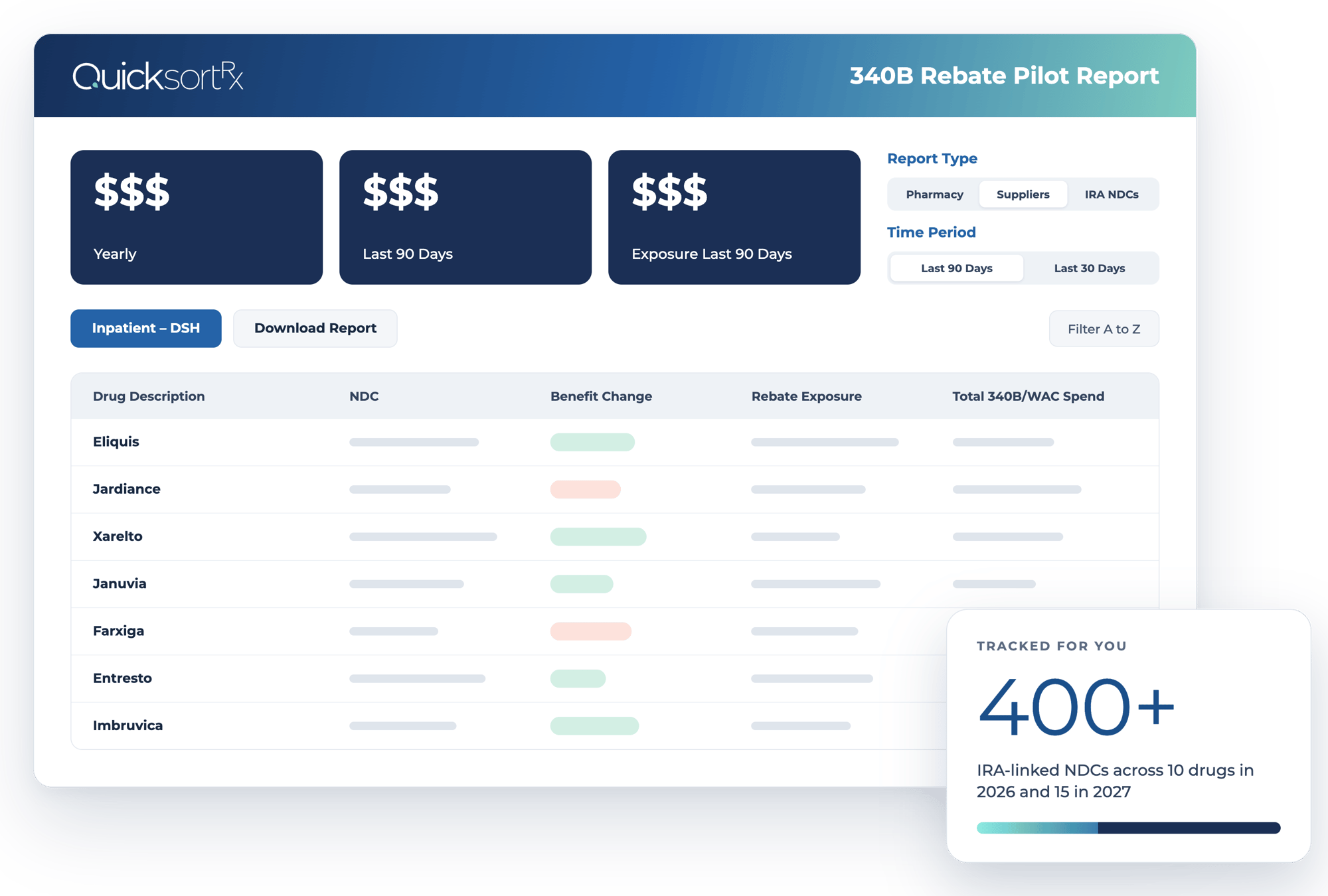Choose the Last 90 Days time period
This screenshot has width=1328, height=896.
956,268
